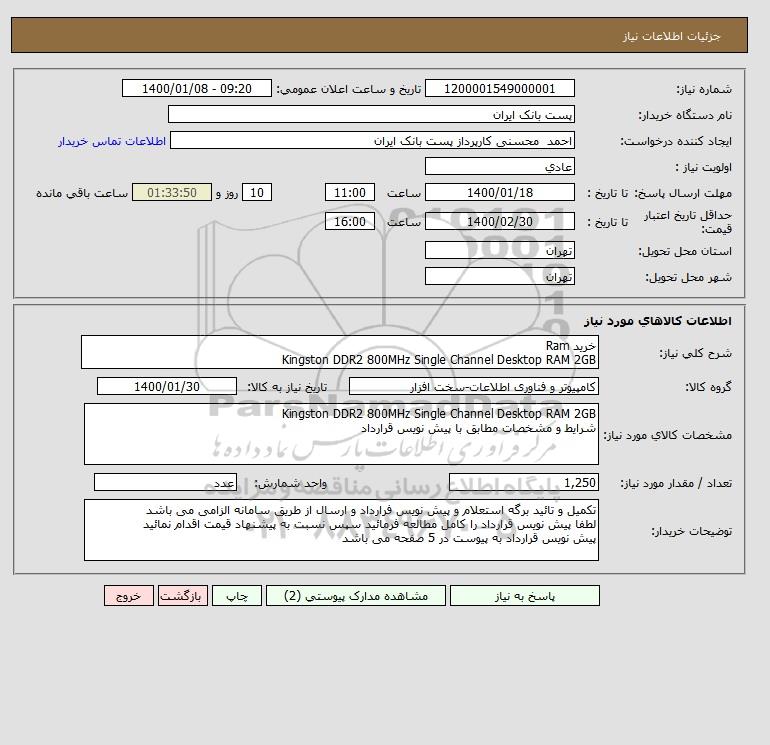
Task: Click goods group field کامپیوتر و فناوری اطلاعات
Action: coord(473,386)
